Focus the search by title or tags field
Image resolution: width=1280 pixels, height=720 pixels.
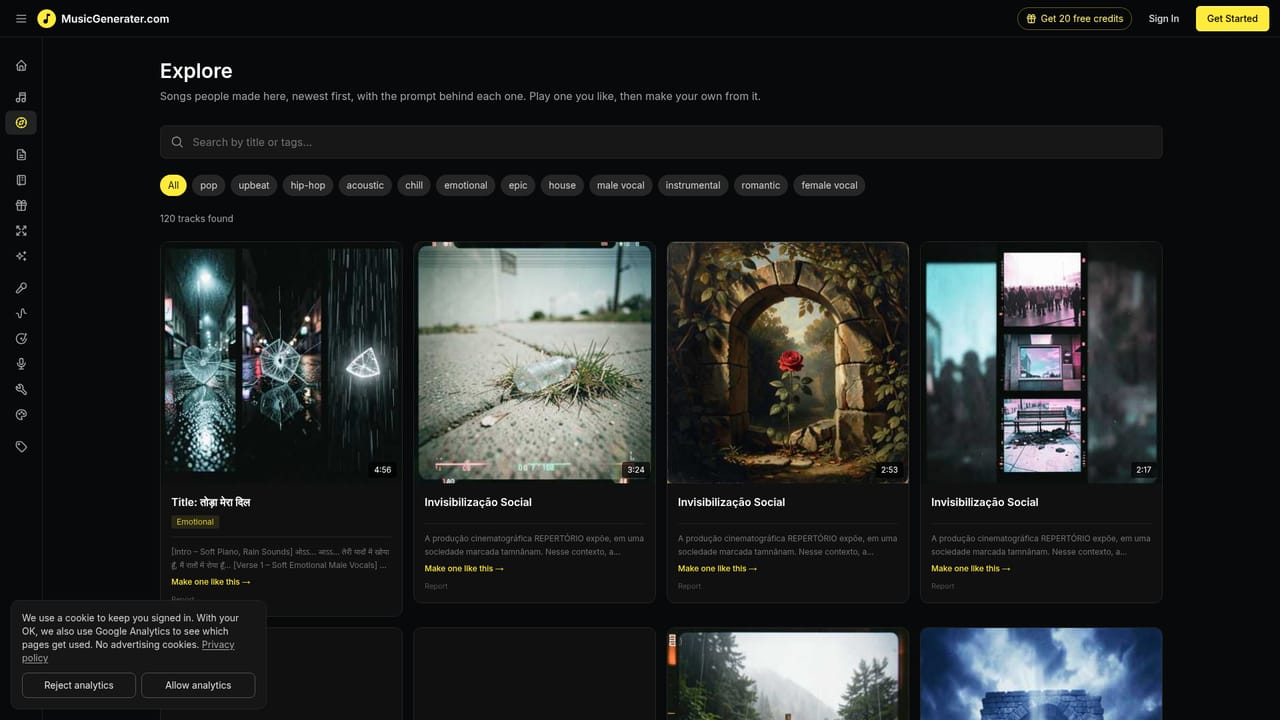[x=661, y=142]
